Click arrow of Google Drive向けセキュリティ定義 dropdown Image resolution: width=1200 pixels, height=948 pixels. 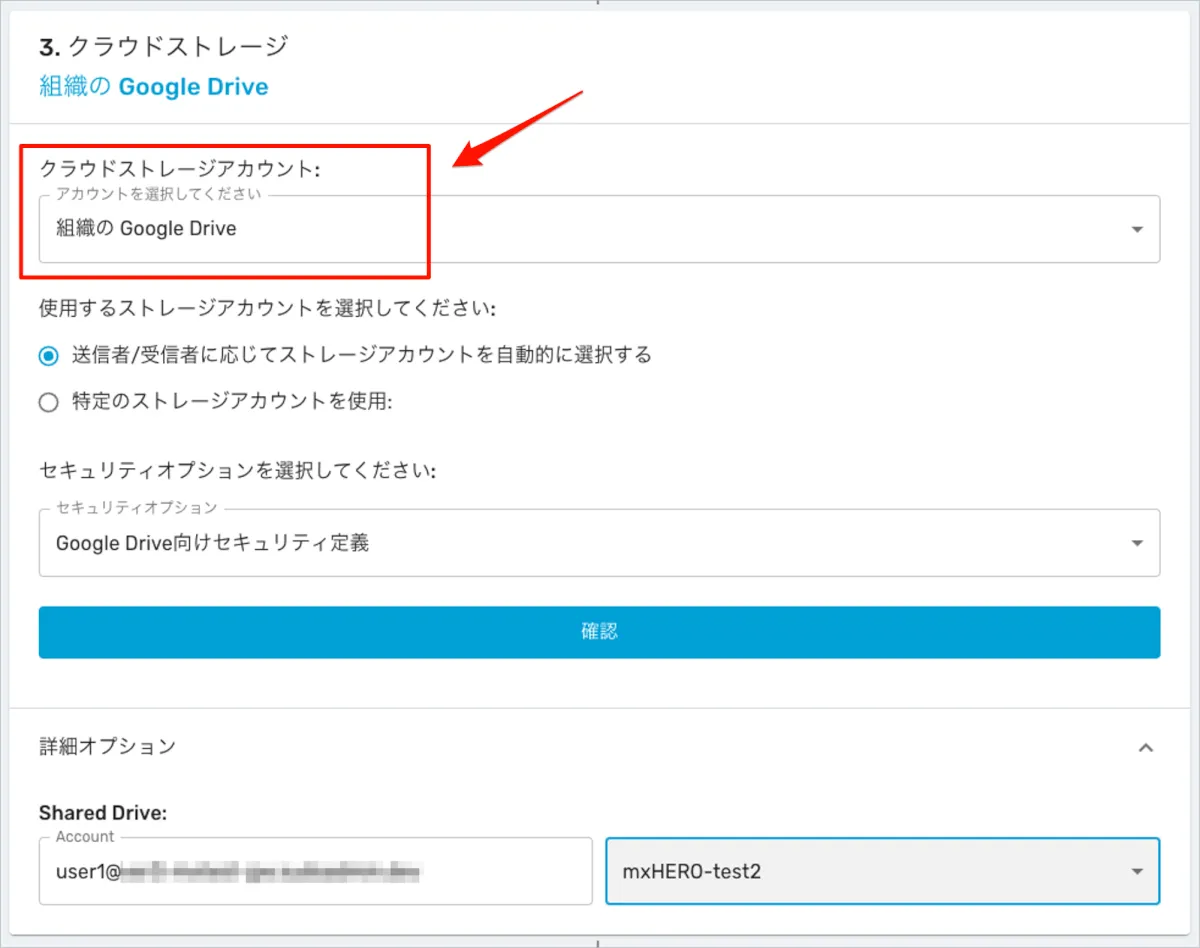coord(1137,544)
